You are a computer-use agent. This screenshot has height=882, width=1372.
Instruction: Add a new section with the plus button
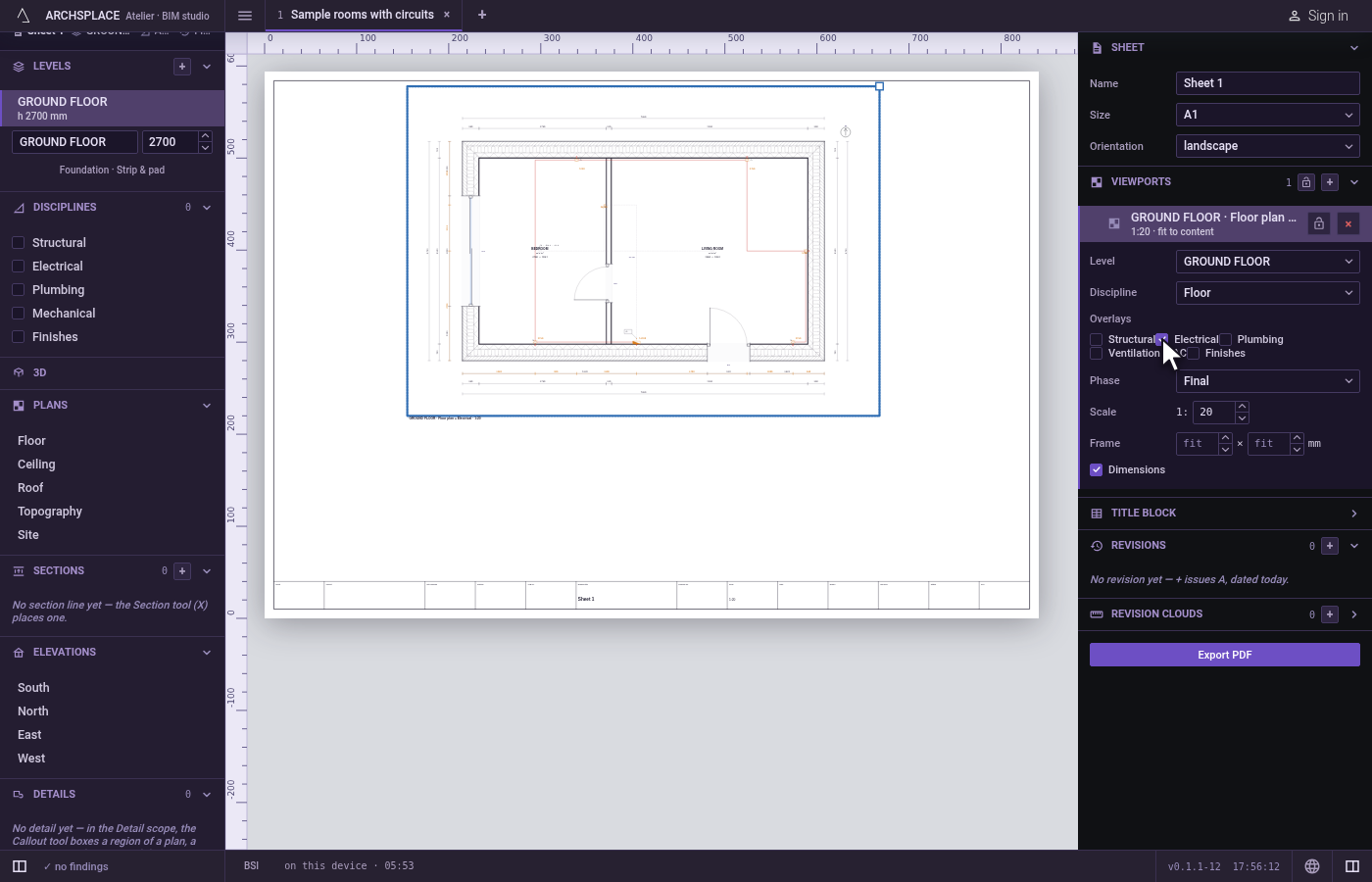[181, 570]
